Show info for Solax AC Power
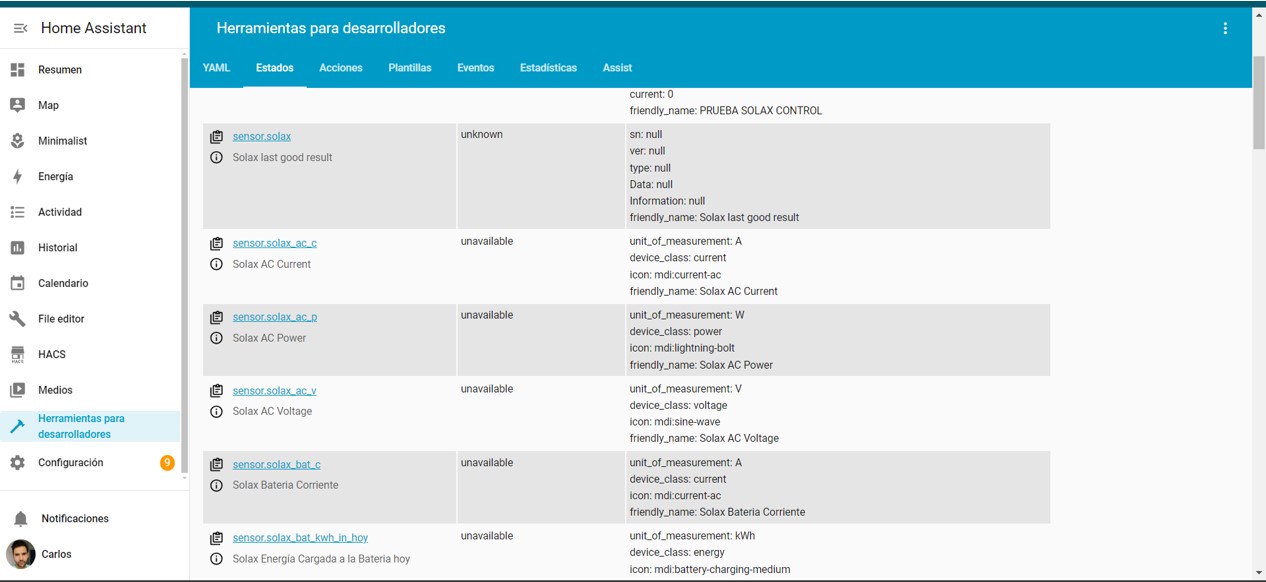The width and height of the screenshot is (1266, 582). (x=216, y=338)
